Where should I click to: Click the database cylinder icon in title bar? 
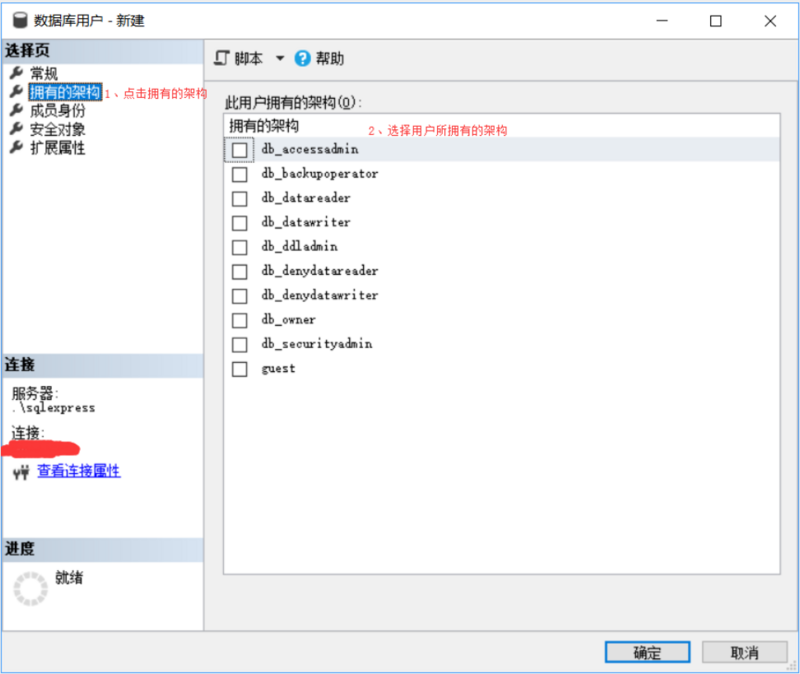click(x=20, y=20)
